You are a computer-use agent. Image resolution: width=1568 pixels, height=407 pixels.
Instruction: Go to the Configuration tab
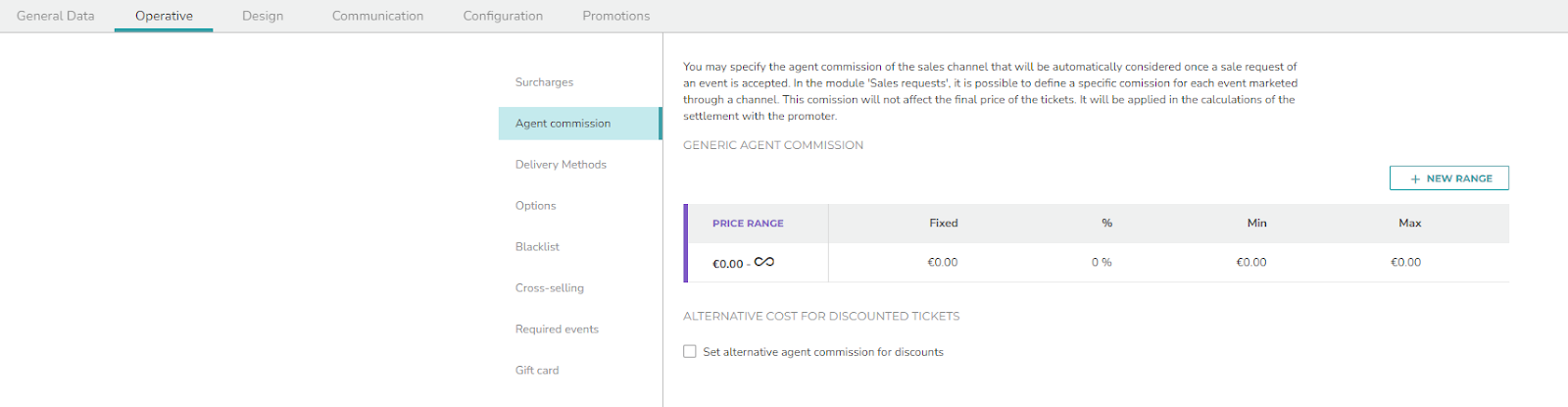(x=503, y=16)
